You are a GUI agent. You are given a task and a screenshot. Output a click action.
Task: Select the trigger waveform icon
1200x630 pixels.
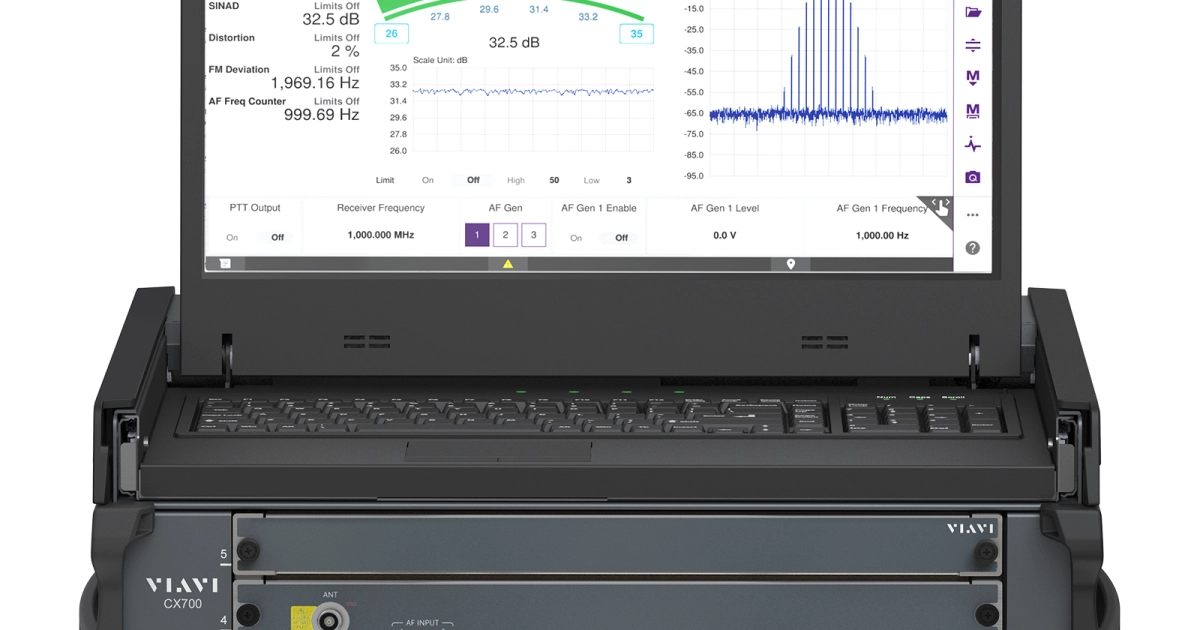[975, 143]
